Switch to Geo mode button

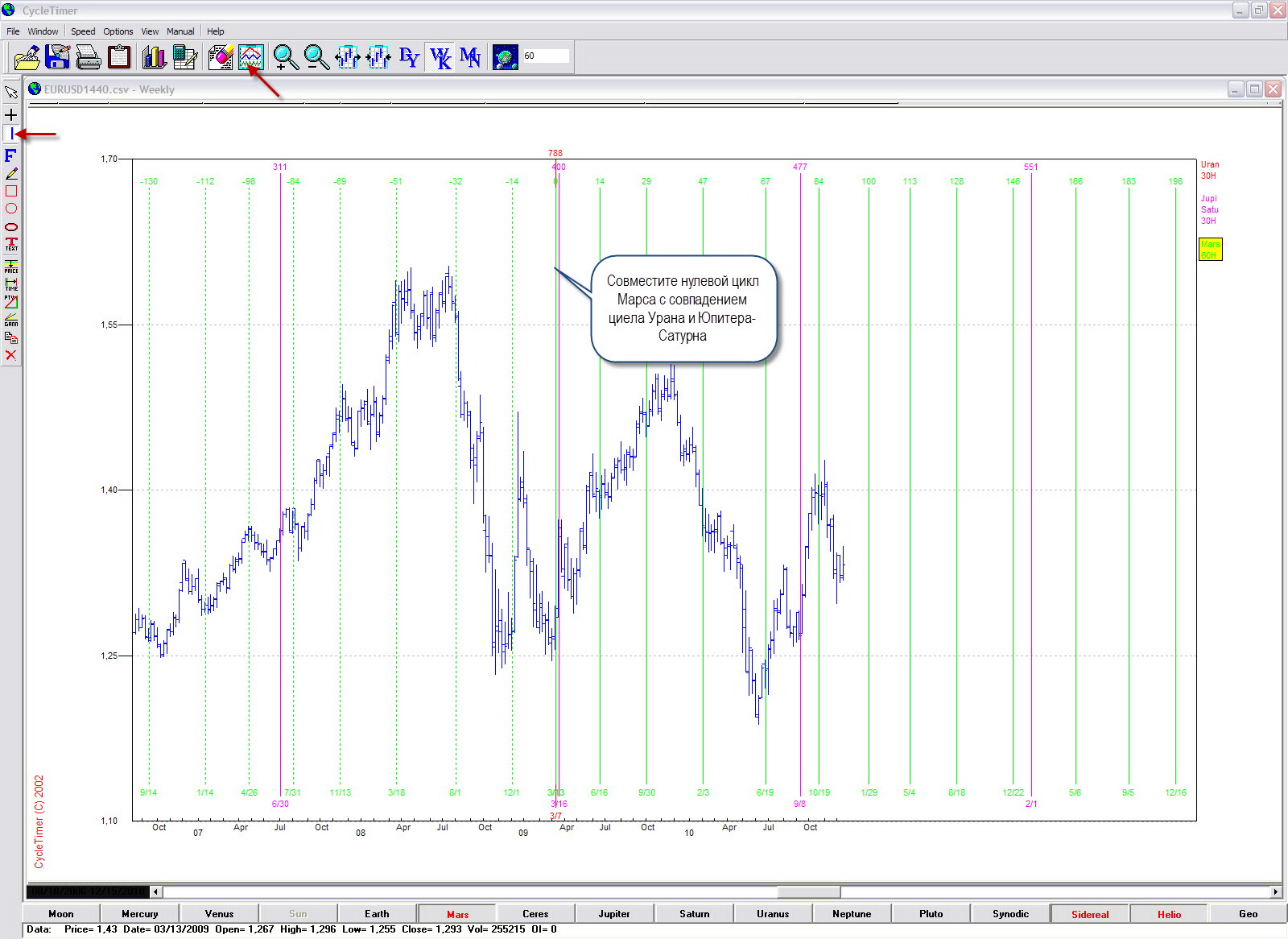click(1248, 914)
